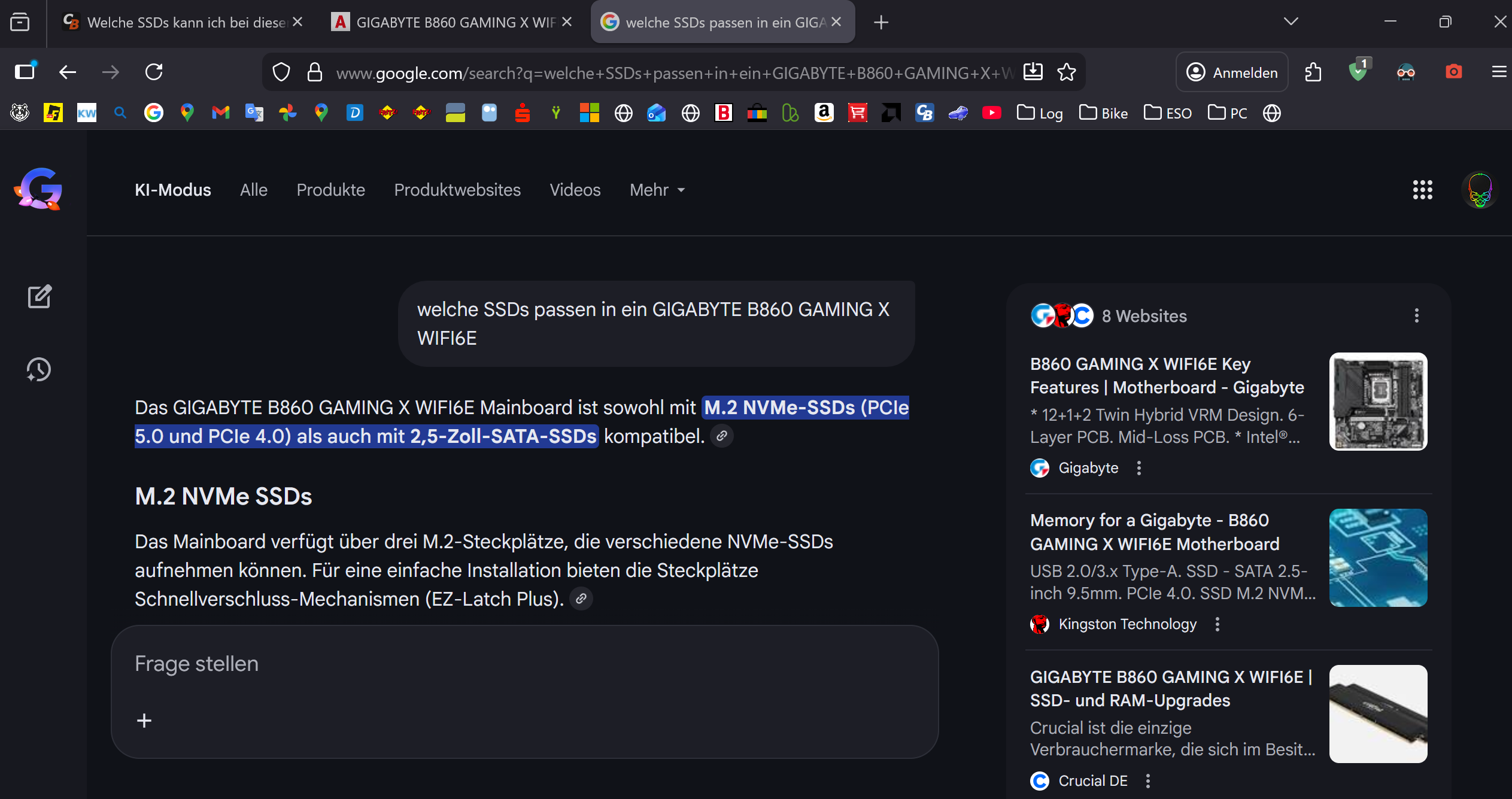The width and height of the screenshot is (1512, 799).
Task: Click the reload page icon
Action: coord(154,72)
